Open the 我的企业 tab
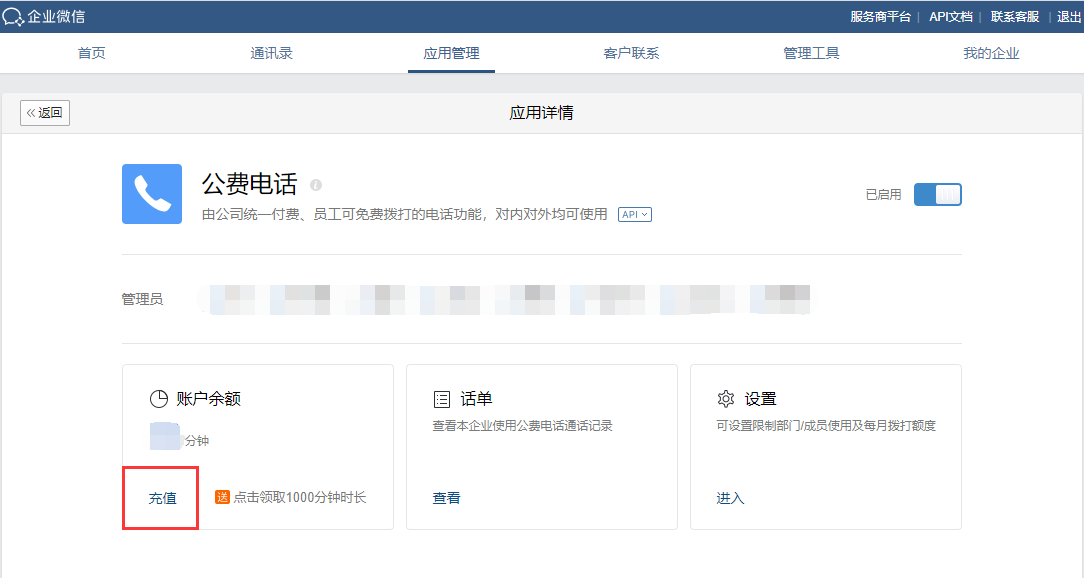1084x578 pixels. click(x=991, y=53)
